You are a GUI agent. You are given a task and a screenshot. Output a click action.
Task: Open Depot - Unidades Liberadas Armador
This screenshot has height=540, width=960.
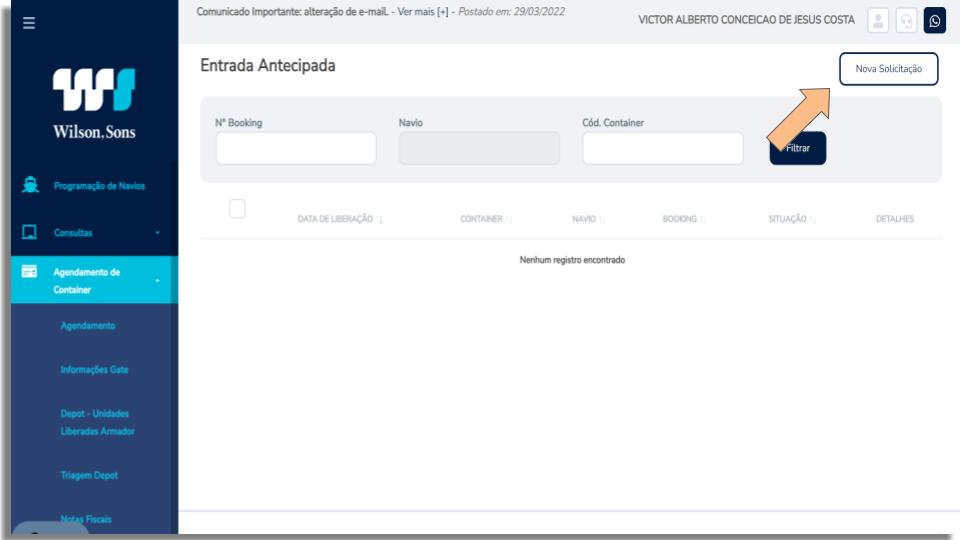(97, 422)
